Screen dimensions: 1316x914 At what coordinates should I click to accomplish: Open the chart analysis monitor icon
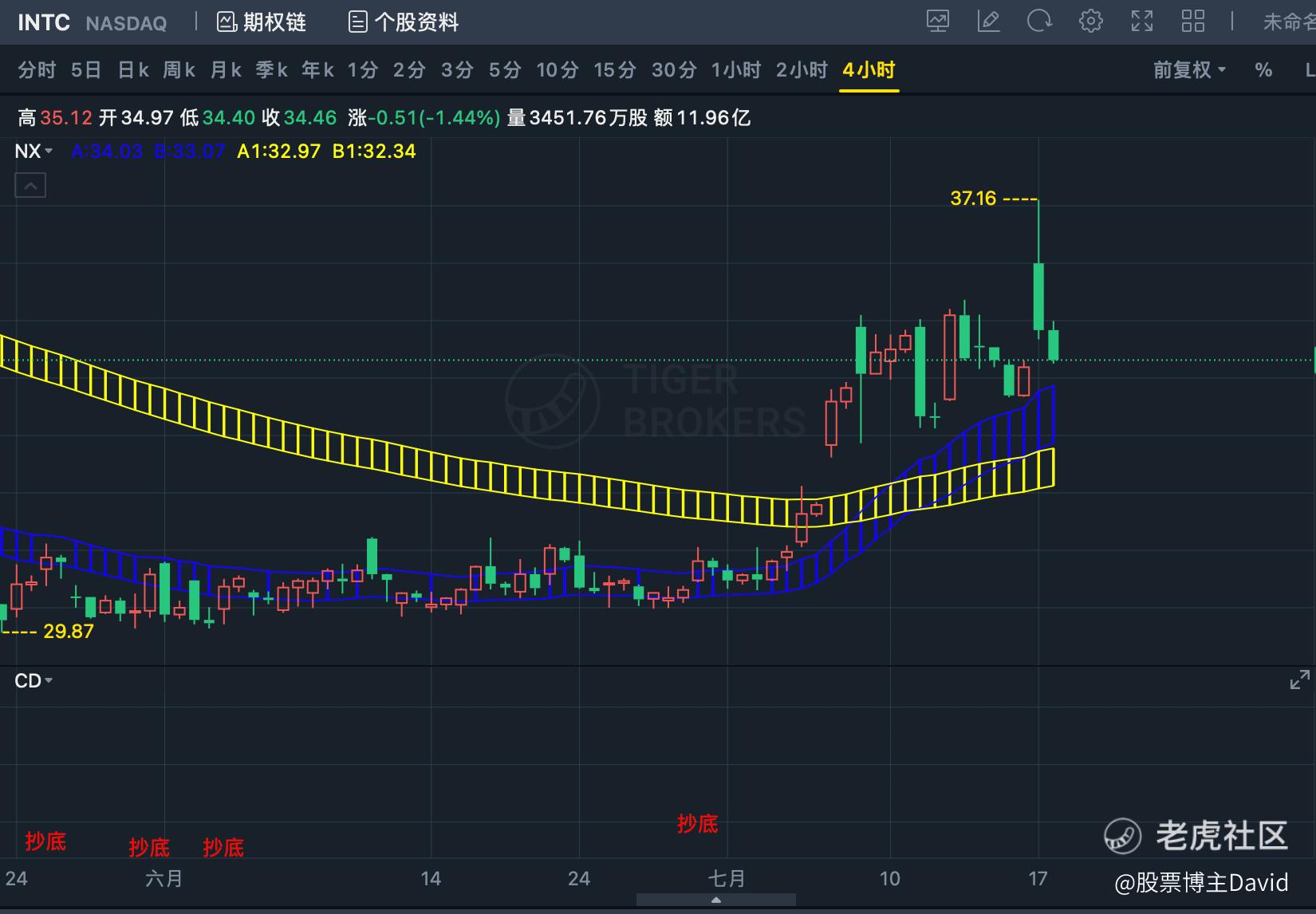[938, 22]
